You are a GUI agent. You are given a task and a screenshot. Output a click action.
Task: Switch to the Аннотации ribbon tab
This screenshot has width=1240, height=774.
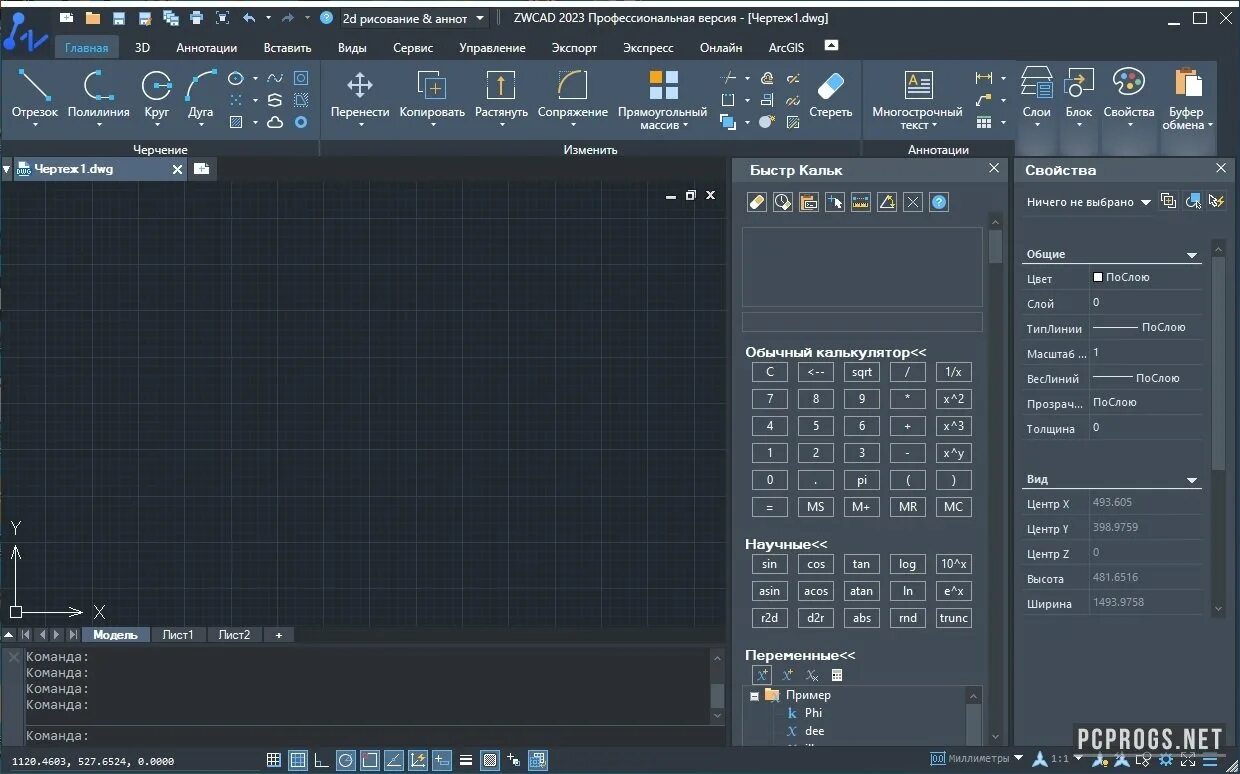tap(206, 47)
